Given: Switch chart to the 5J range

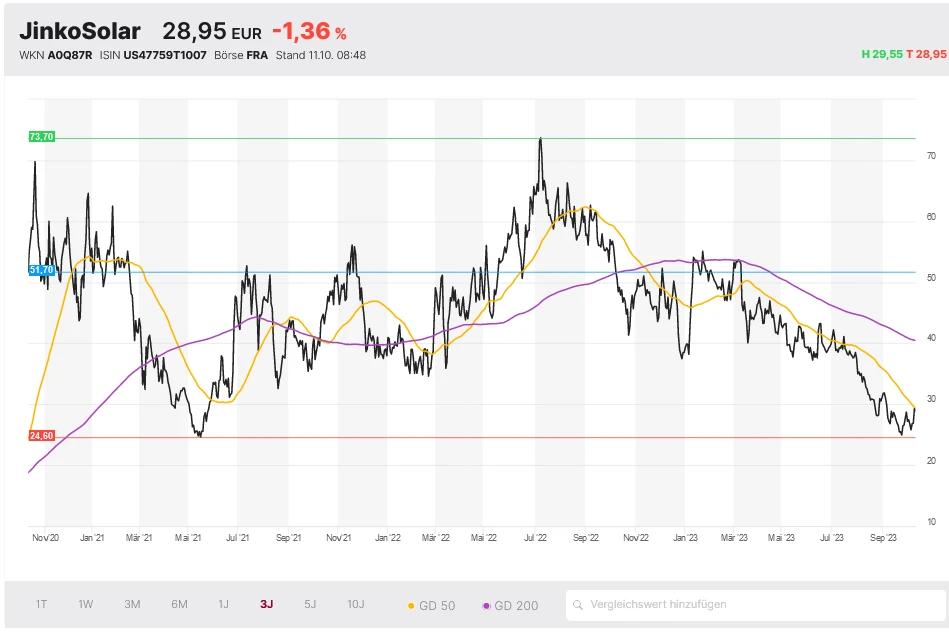Looking at the screenshot, I should click(x=310, y=604).
